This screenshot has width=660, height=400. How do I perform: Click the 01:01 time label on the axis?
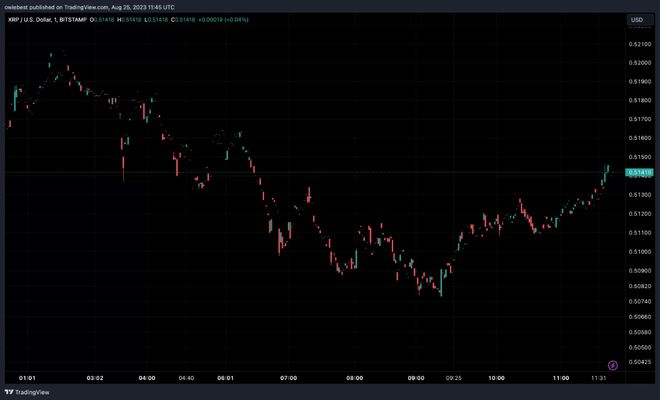click(x=27, y=378)
